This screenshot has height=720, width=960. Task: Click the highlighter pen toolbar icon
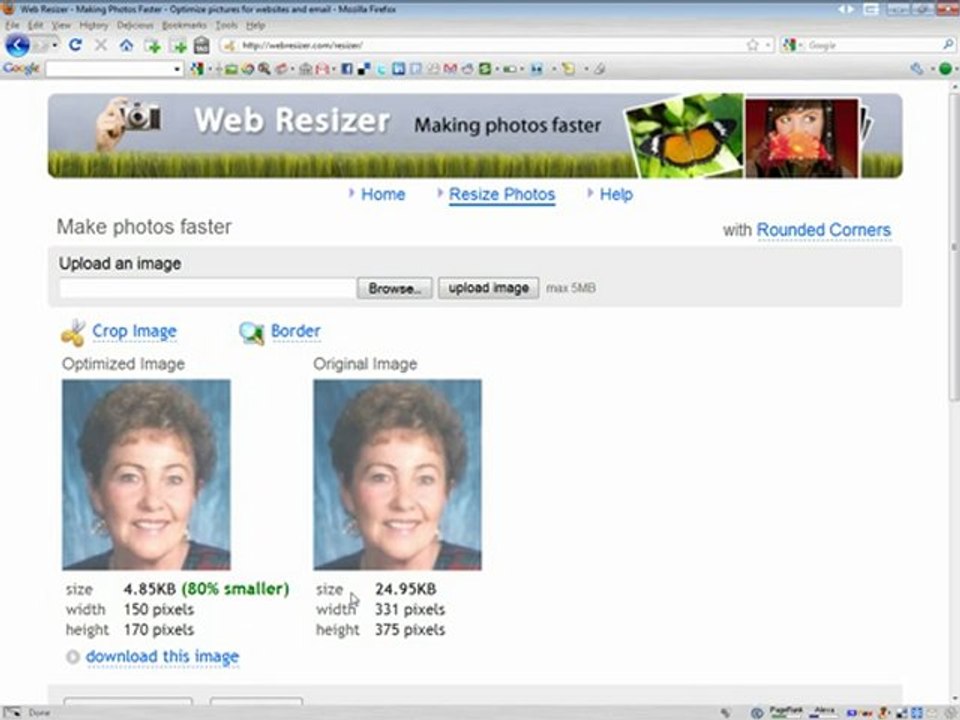(x=600, y=69)
